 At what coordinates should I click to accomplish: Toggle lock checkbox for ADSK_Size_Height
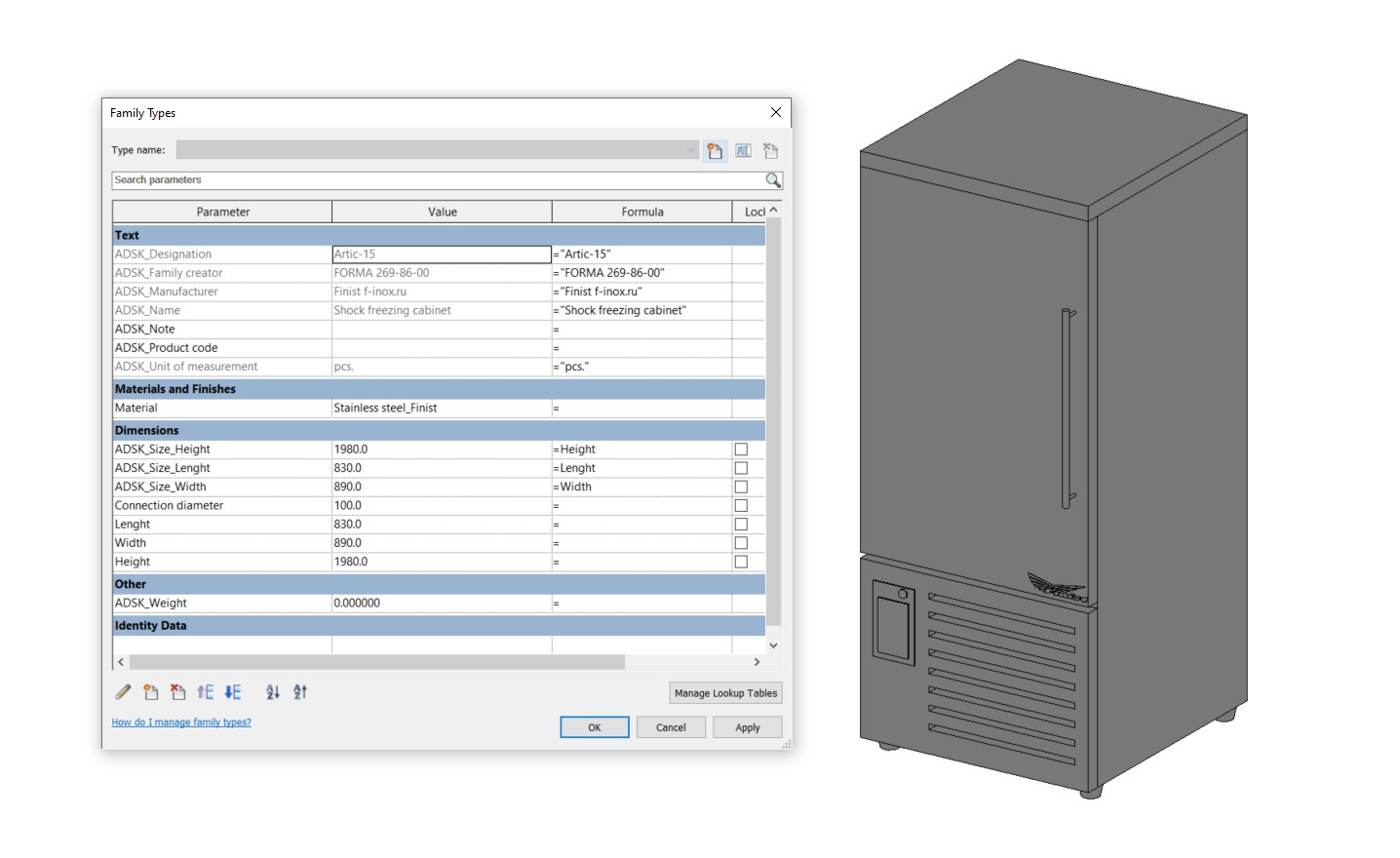741,449
